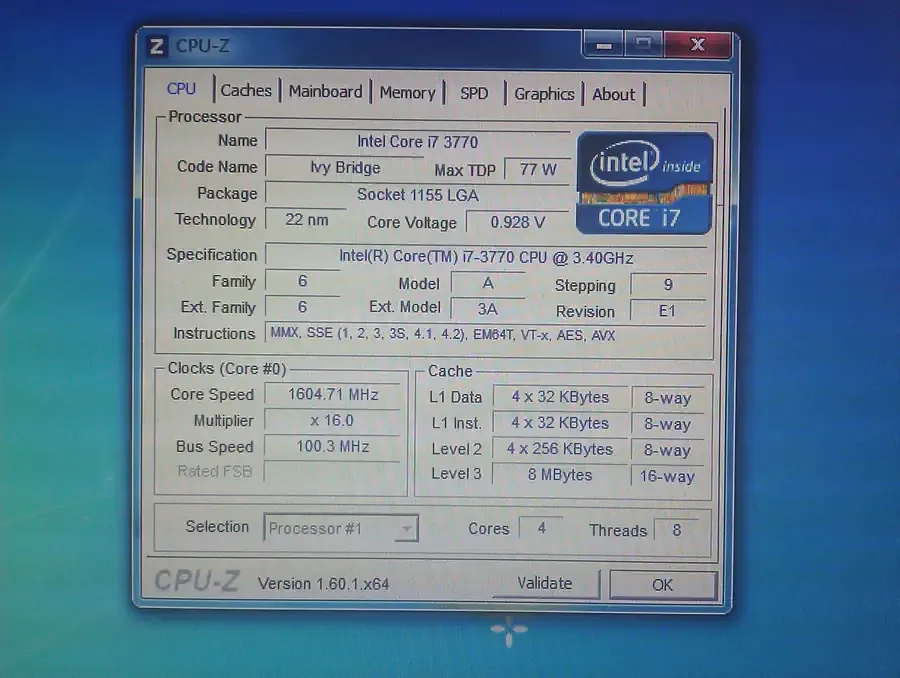Click the OK button

(662, 585)
